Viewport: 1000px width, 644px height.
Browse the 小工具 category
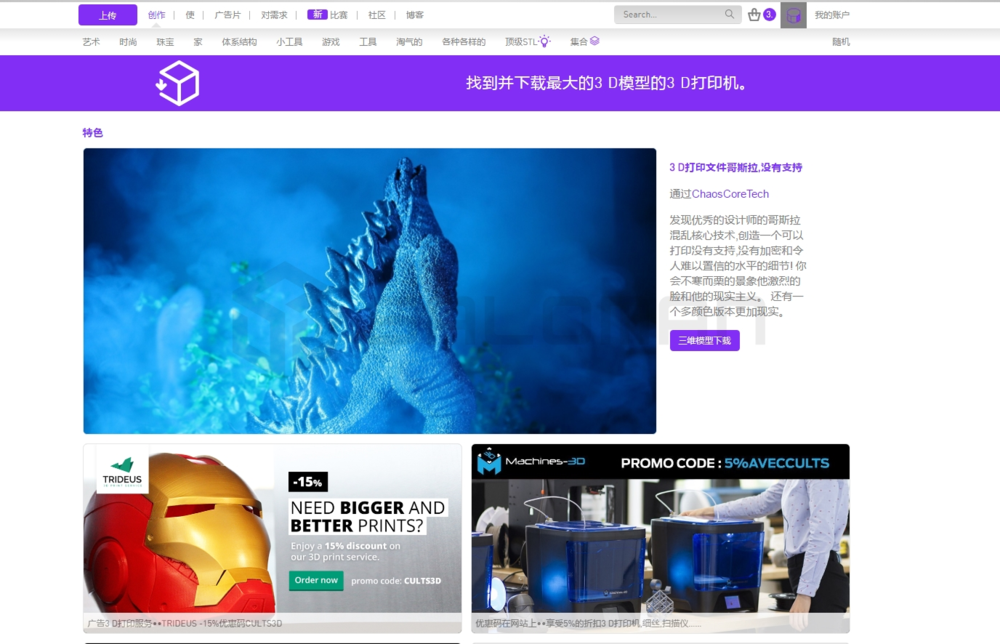(x=290, y=42)
